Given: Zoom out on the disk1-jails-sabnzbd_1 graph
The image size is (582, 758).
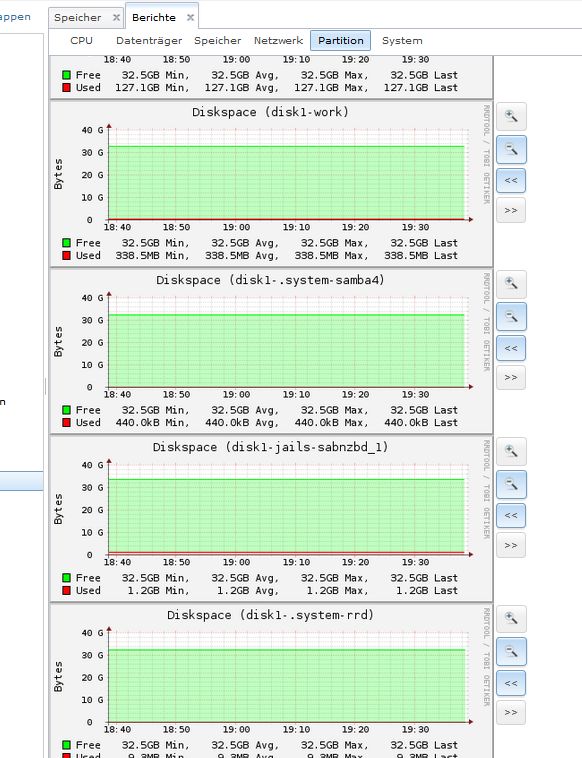Looking at the screenshot, I should 511,484.
